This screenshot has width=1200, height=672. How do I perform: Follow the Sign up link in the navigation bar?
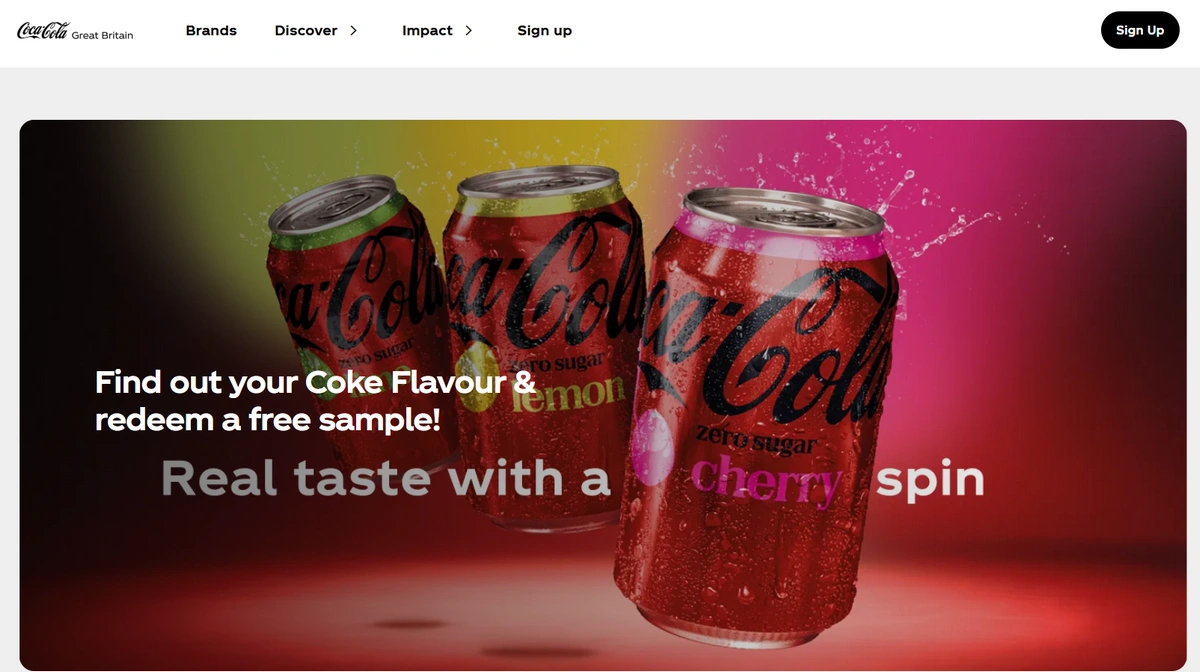coord(544,30)
